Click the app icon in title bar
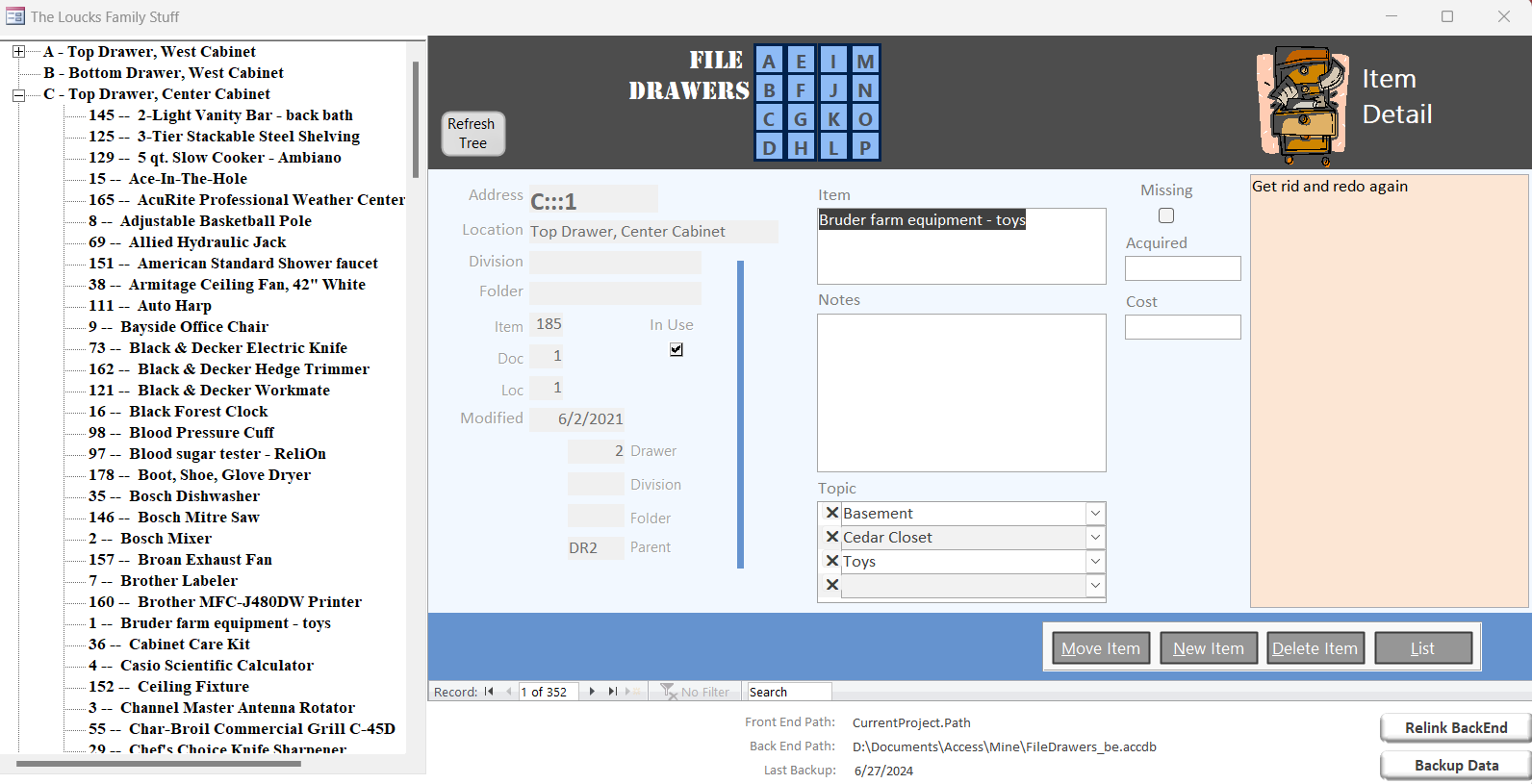The width and height of the screenshot is (1532, 784). [15, 16]
